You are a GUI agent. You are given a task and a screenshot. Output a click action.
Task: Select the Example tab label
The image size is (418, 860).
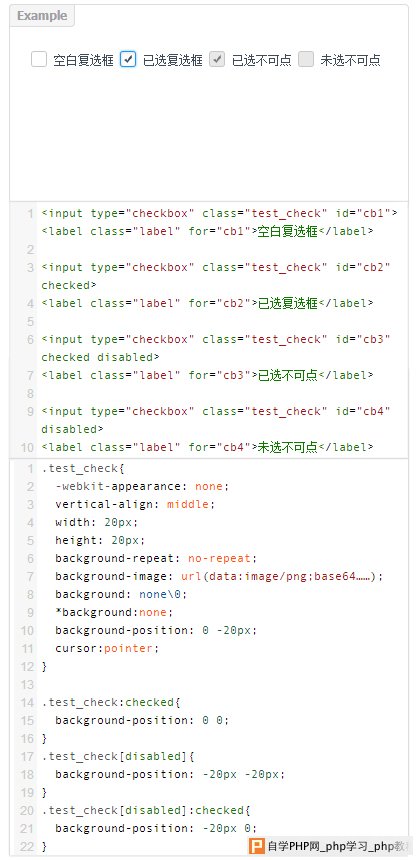[x=42, y=15]
